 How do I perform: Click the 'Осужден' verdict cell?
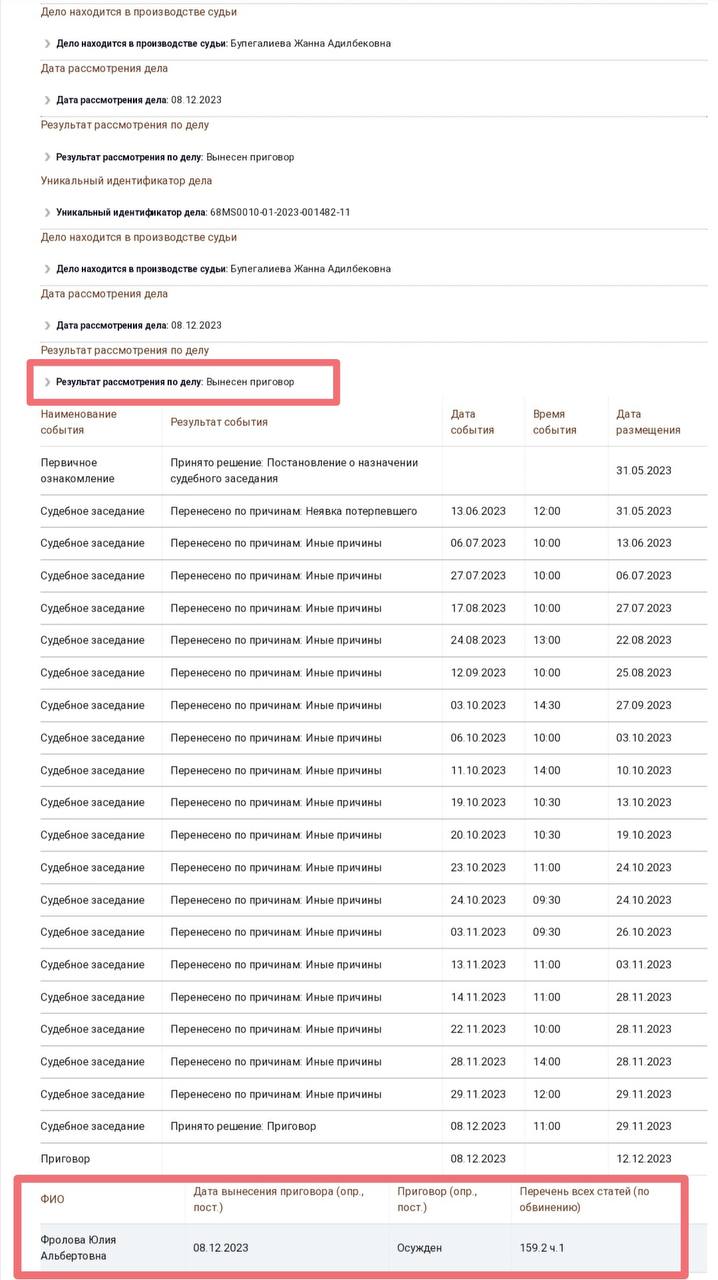pos(420,1247)
